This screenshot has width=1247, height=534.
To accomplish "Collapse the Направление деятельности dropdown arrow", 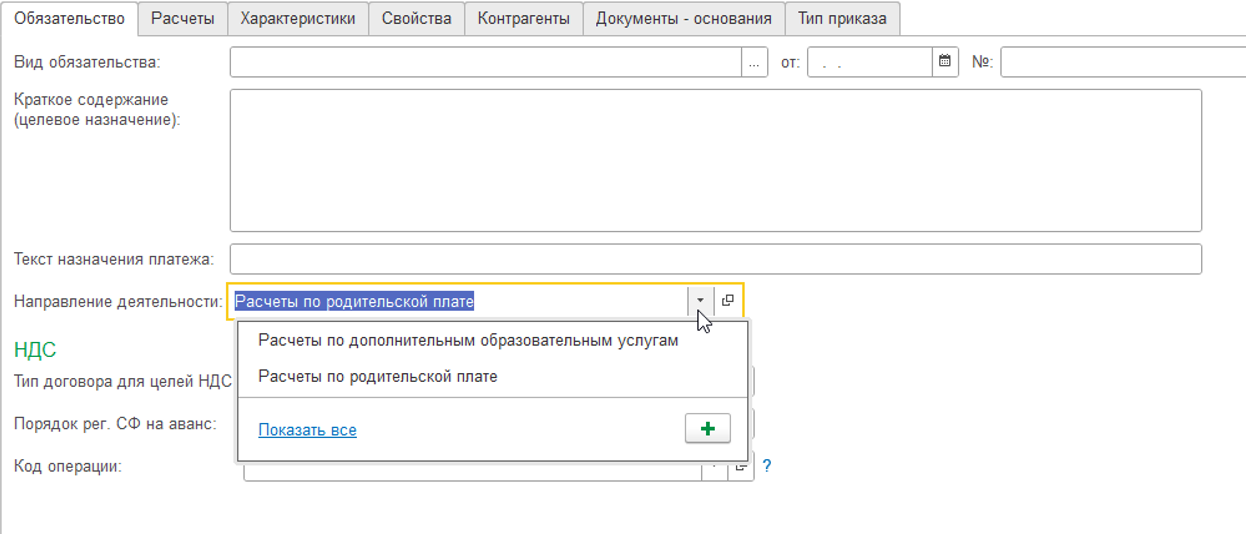I will click(x=700, y=300).
